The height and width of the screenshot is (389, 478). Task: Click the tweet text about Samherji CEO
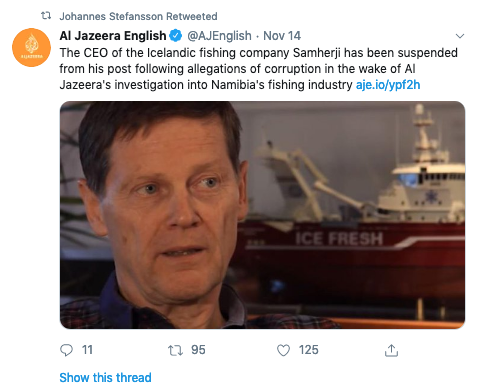coord(259,69)
